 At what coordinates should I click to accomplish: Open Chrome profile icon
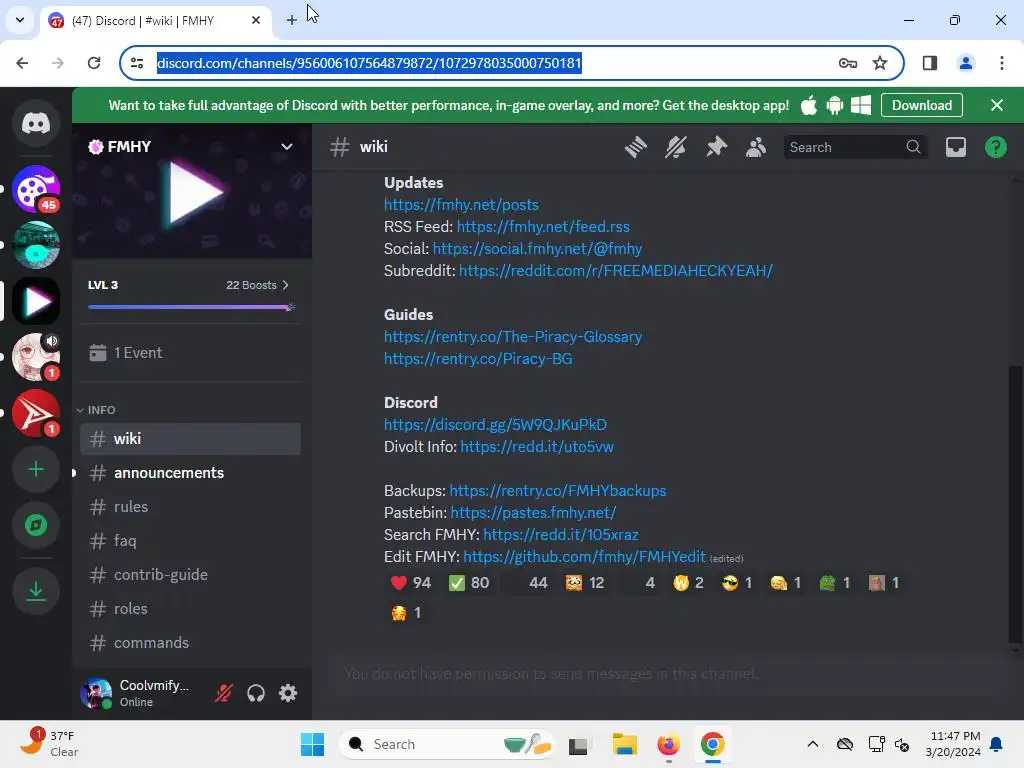[x=965, y=63]
